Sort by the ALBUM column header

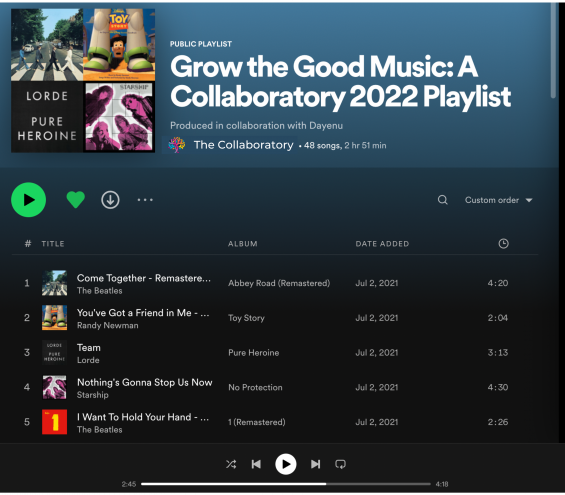pyautogui.click(x=243, y=244)
